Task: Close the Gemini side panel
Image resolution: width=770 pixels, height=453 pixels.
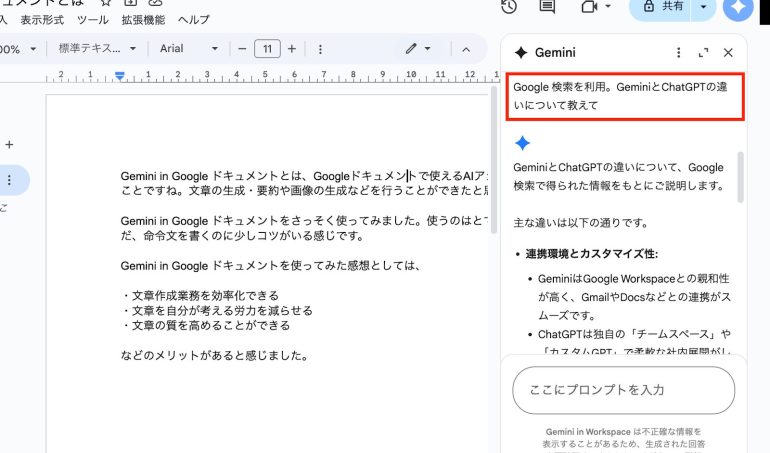Action: (728, 53)
